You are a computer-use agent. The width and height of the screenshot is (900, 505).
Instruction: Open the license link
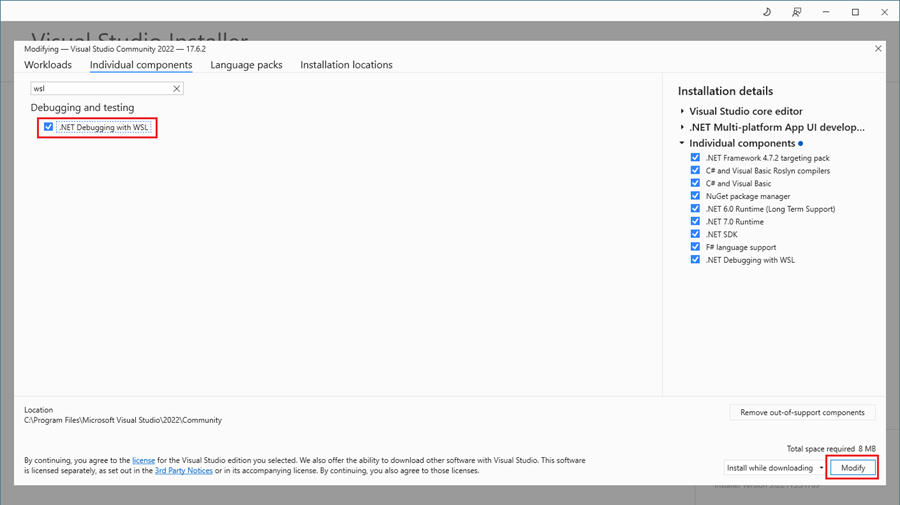point(143,460)
